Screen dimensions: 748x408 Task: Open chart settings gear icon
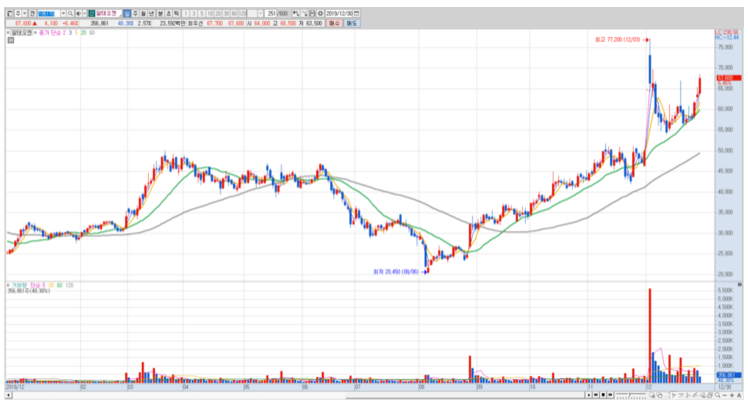pos(320,13)
